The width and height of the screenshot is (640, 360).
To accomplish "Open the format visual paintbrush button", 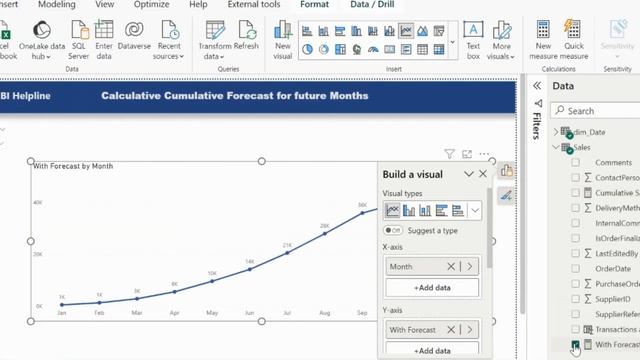I will pos(506,196).
